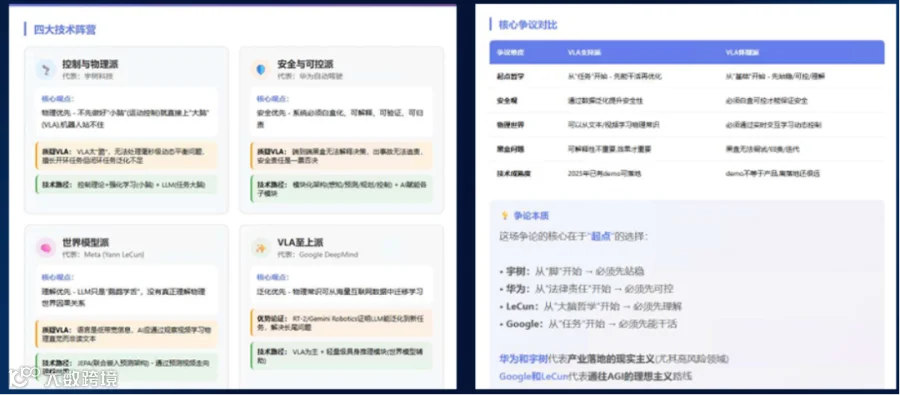The height and width of the screenshot is (395, 900).
Task: Click the pink brain icon of 世界模型派
Action: pyautogui.click(x=45, y=247)
